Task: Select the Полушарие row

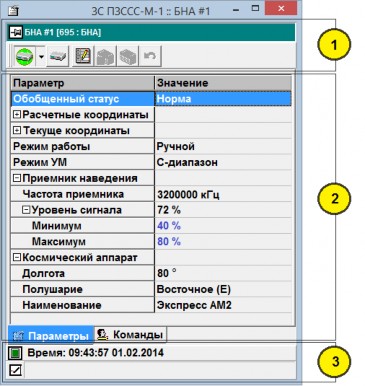Action: click(83, 289)
